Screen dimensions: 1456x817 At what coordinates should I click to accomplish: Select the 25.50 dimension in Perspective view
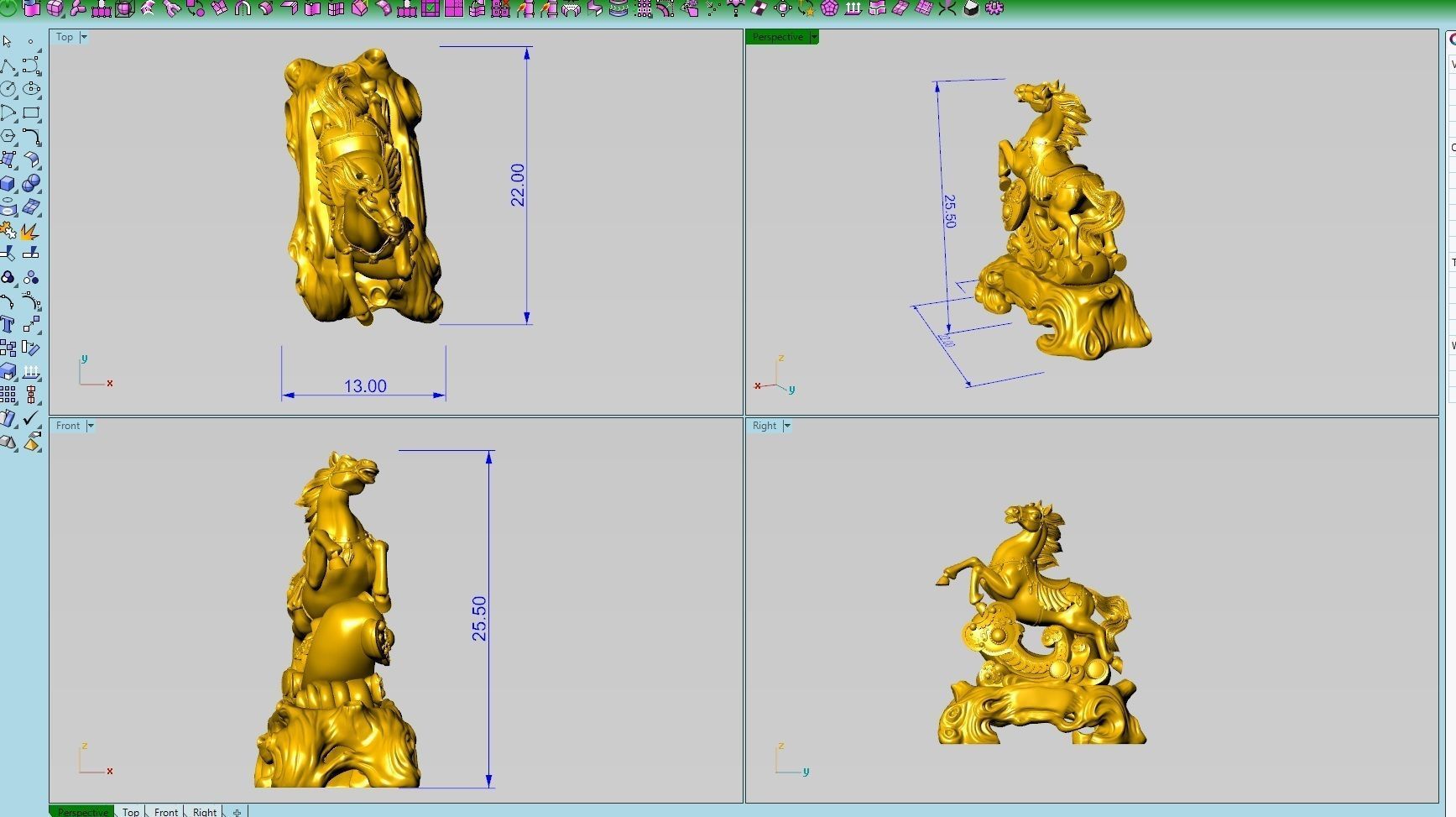point(949,211)
